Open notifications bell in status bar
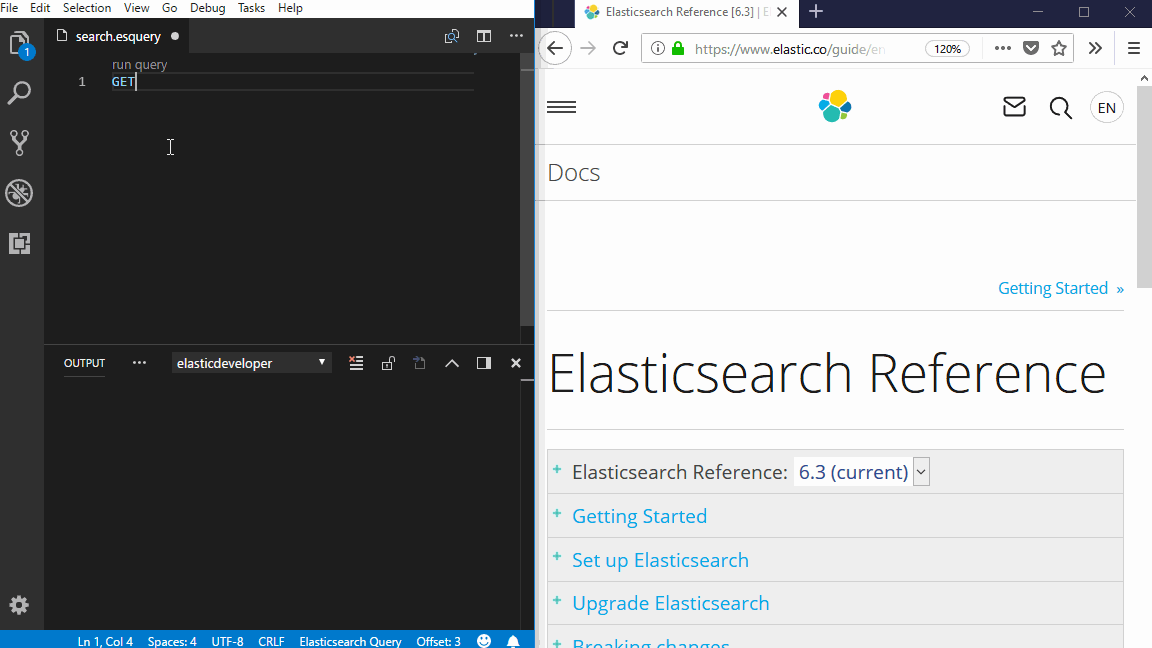The height and width of the screenshot is (648, 1152). pos(513,641)
